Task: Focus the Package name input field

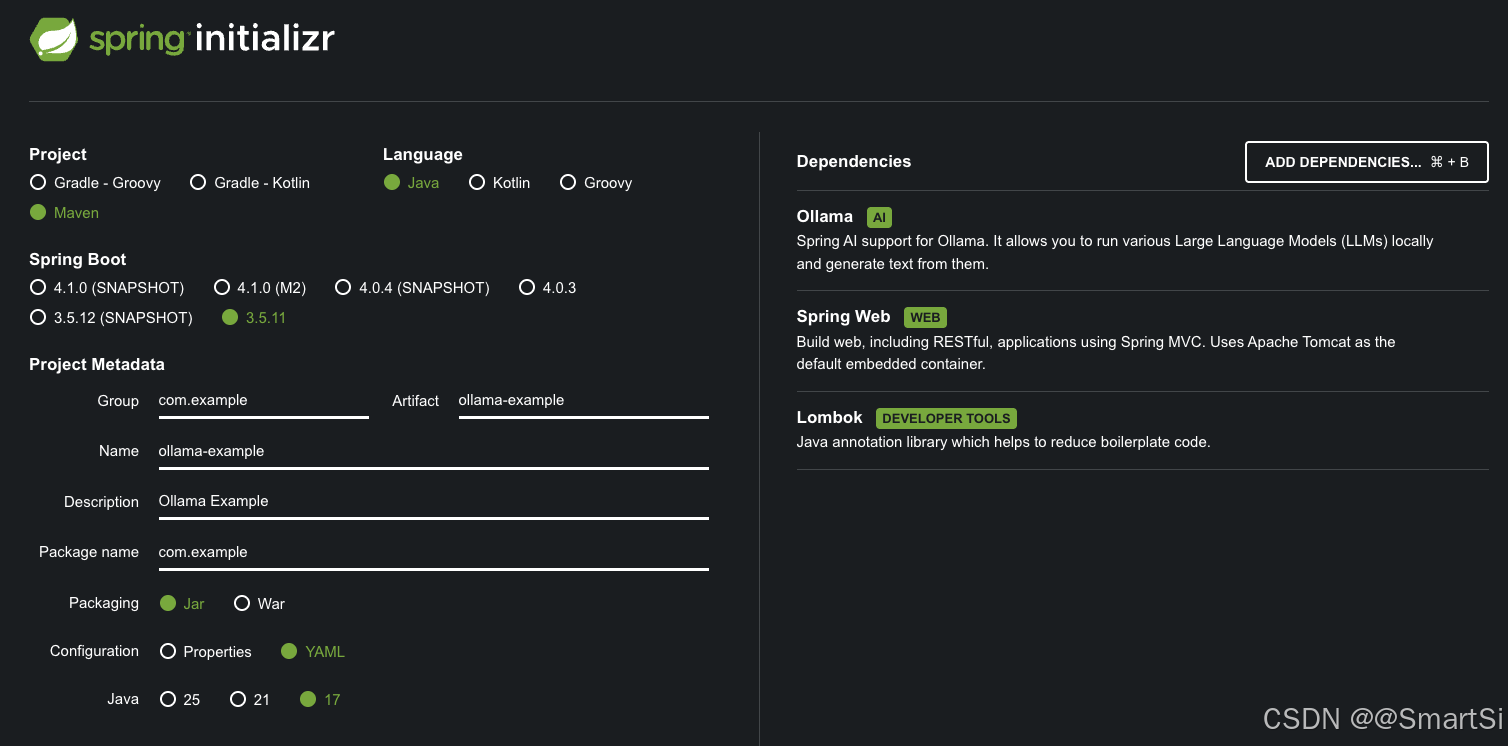Action: 433,553
